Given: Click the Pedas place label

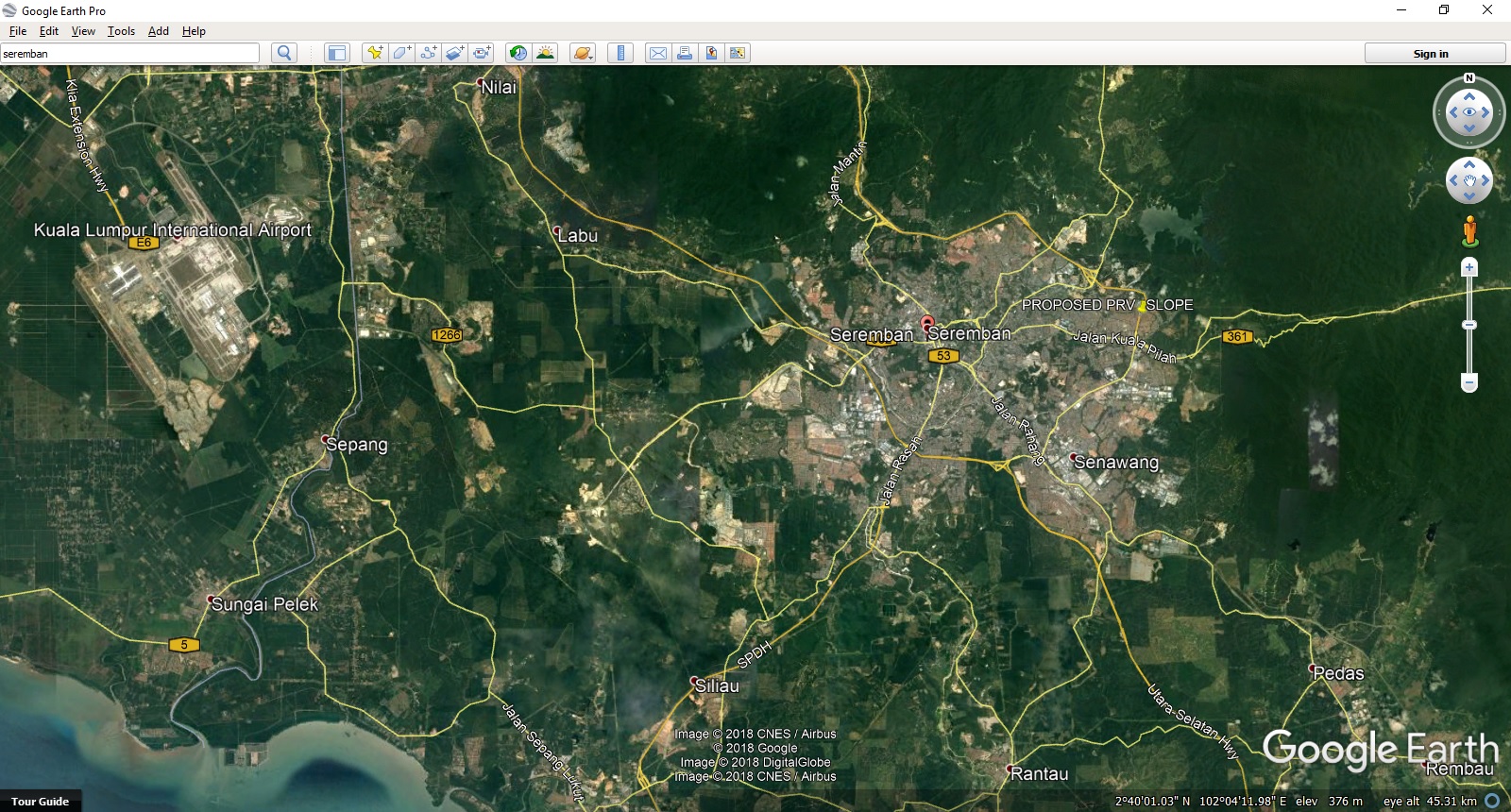Looking at the screenshot, I should click(1338, 673).
